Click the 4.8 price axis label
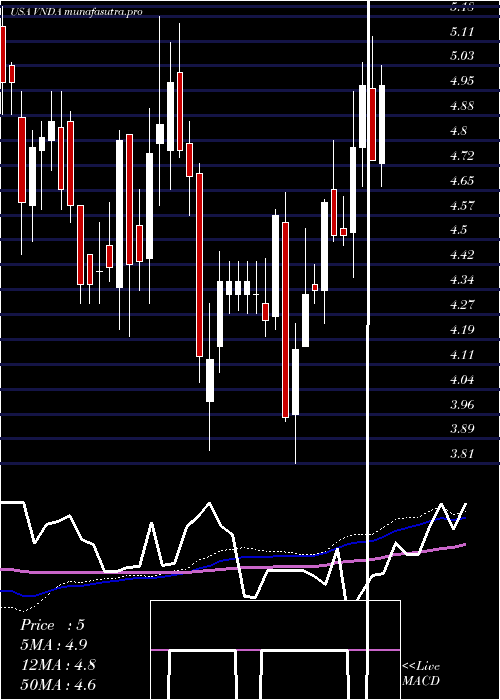 click(459, 131)
